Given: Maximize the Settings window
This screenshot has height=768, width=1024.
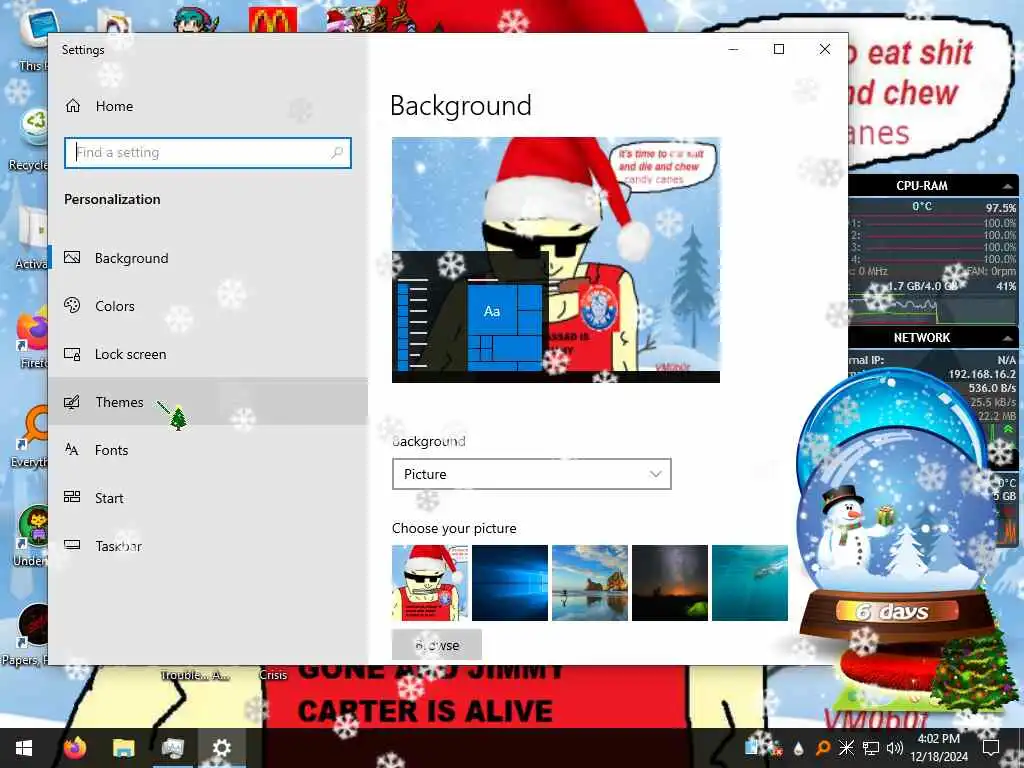Looking at the screenshot, I should click(778, 49).
